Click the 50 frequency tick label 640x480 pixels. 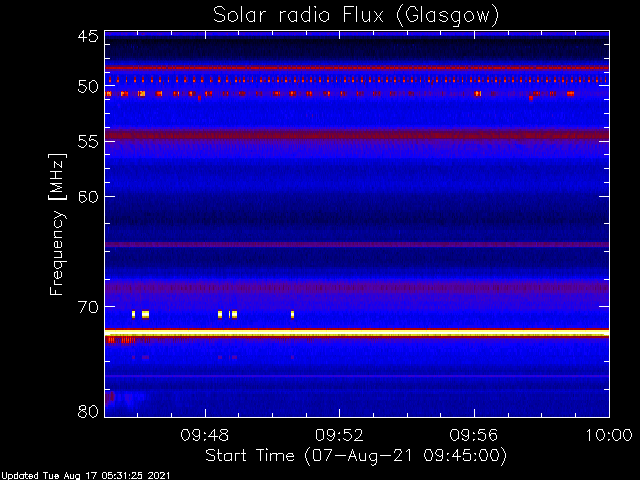(x=88, y=87)
